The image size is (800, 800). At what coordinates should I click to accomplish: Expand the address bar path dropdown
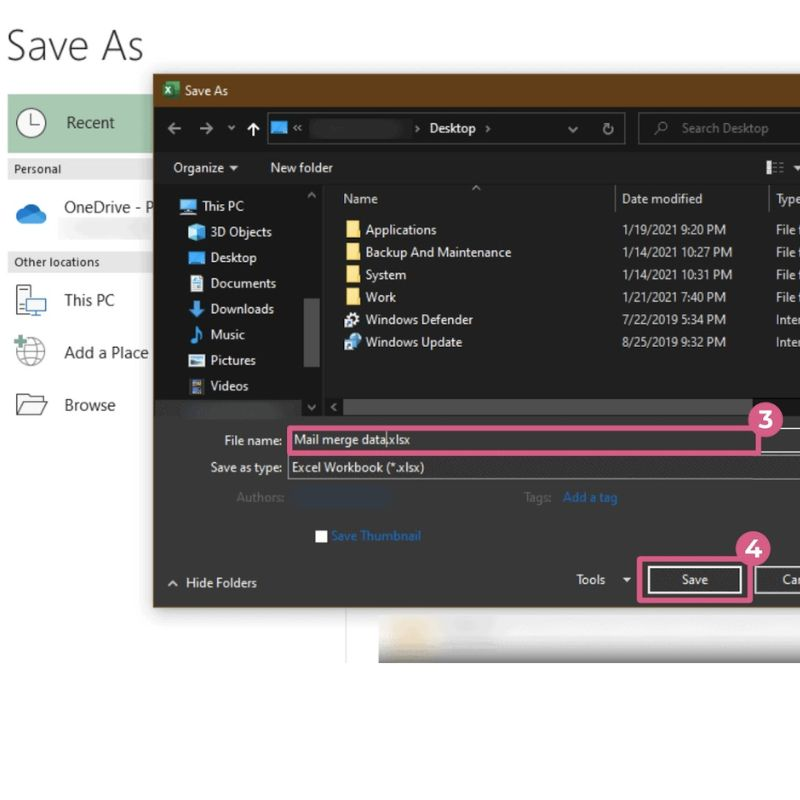(573, 129)
